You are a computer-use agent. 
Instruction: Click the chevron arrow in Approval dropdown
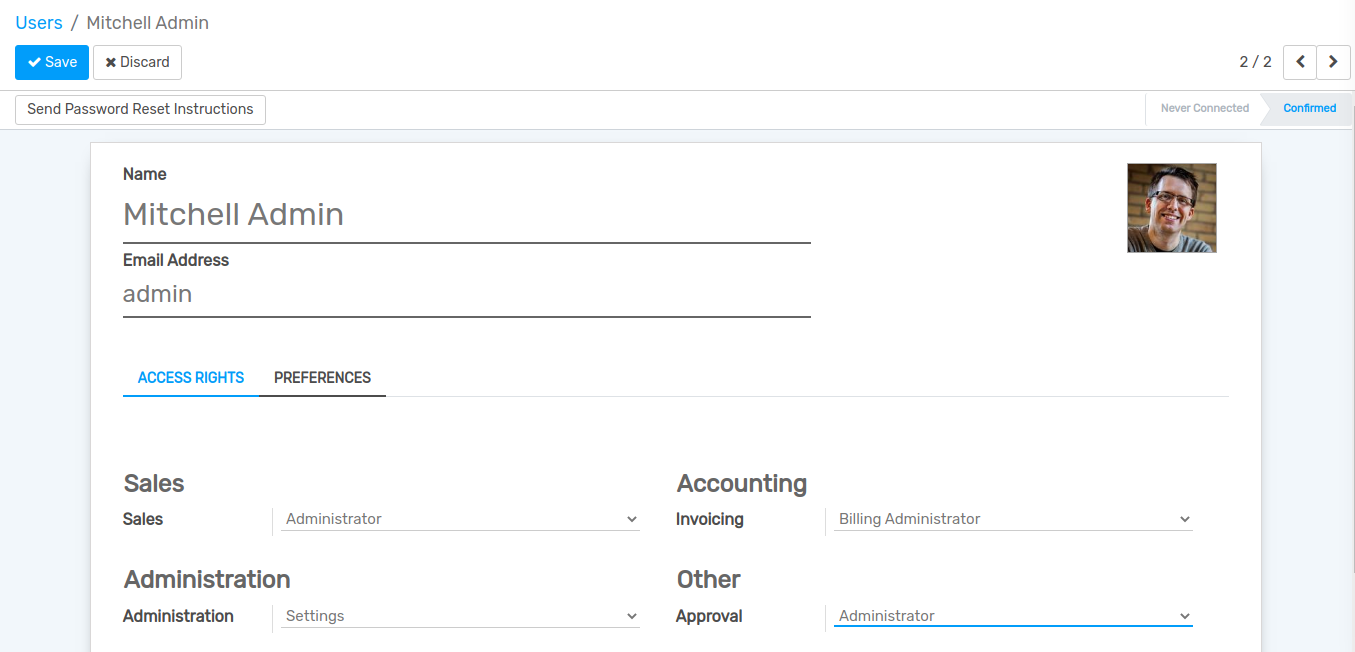point(1184,617)
